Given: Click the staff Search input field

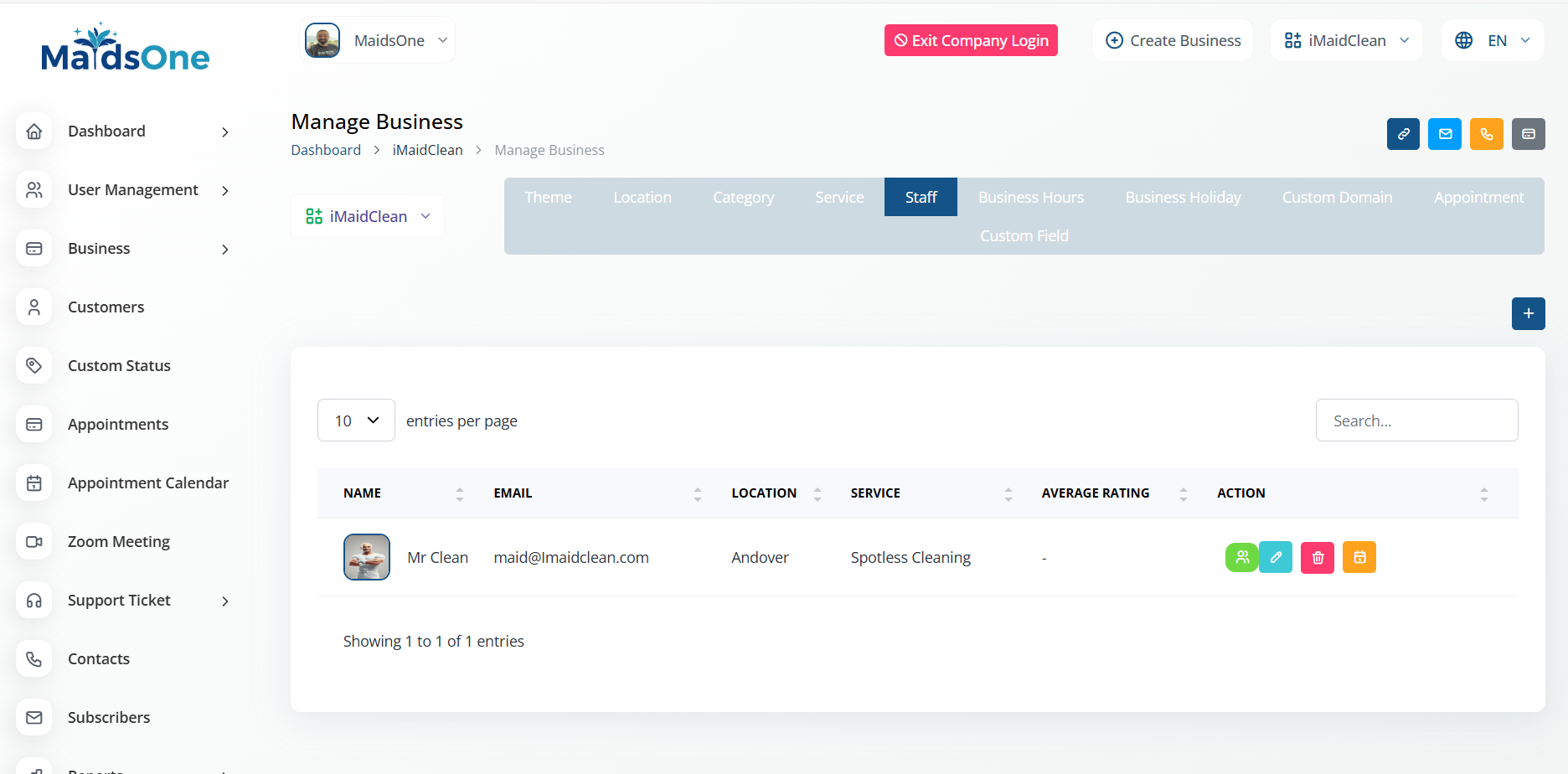Looking at the screenshot, I should click(1416, 421).
